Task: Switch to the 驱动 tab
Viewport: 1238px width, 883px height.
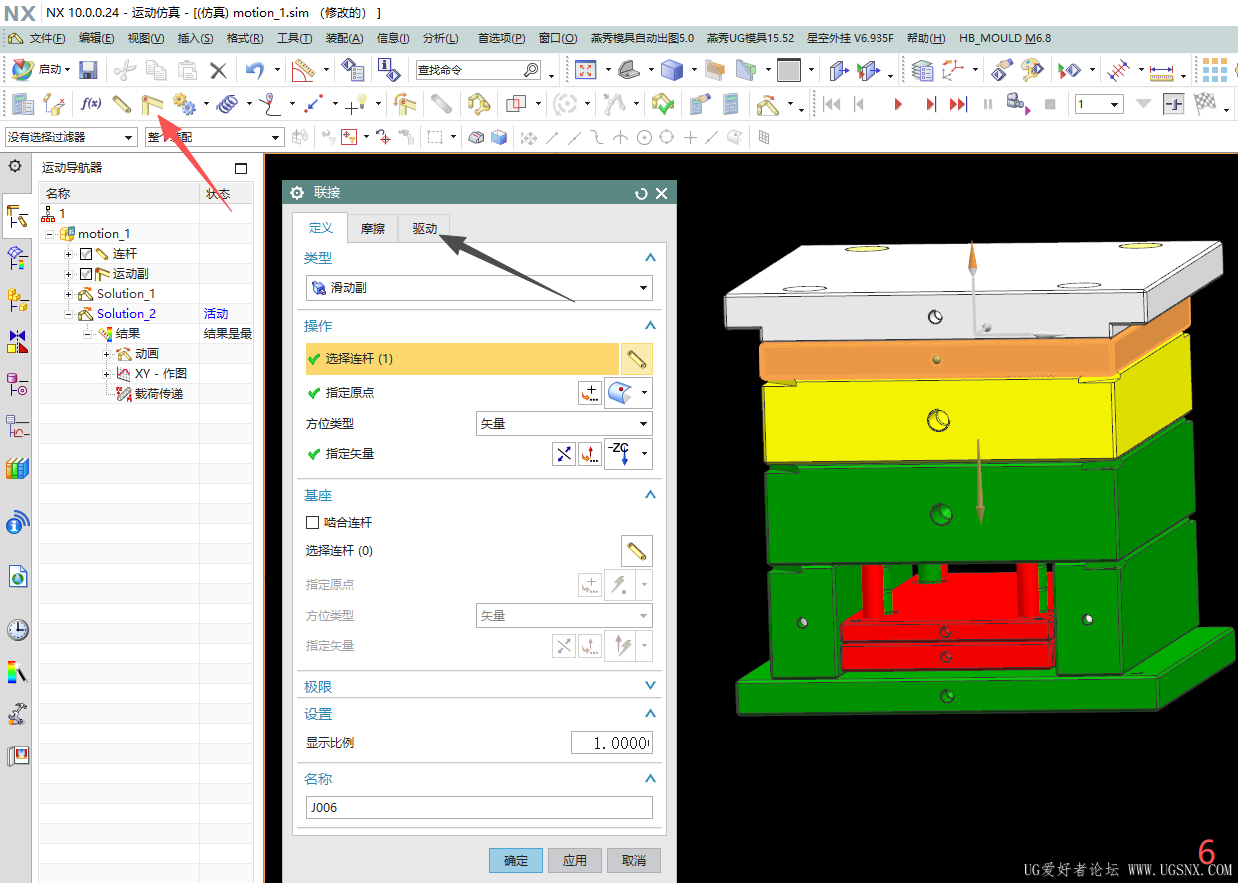Action: coord(425,229)
